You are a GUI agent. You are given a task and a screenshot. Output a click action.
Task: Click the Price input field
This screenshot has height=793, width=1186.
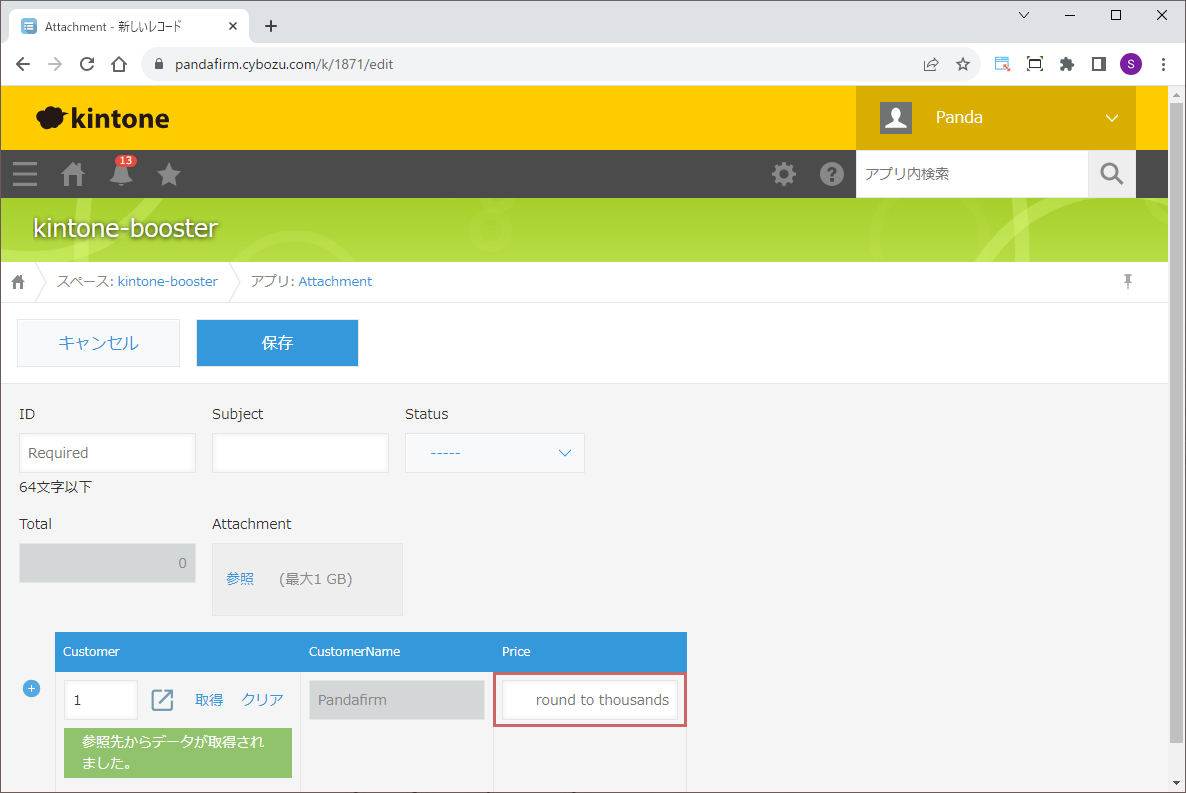click(x=590, y=700)
